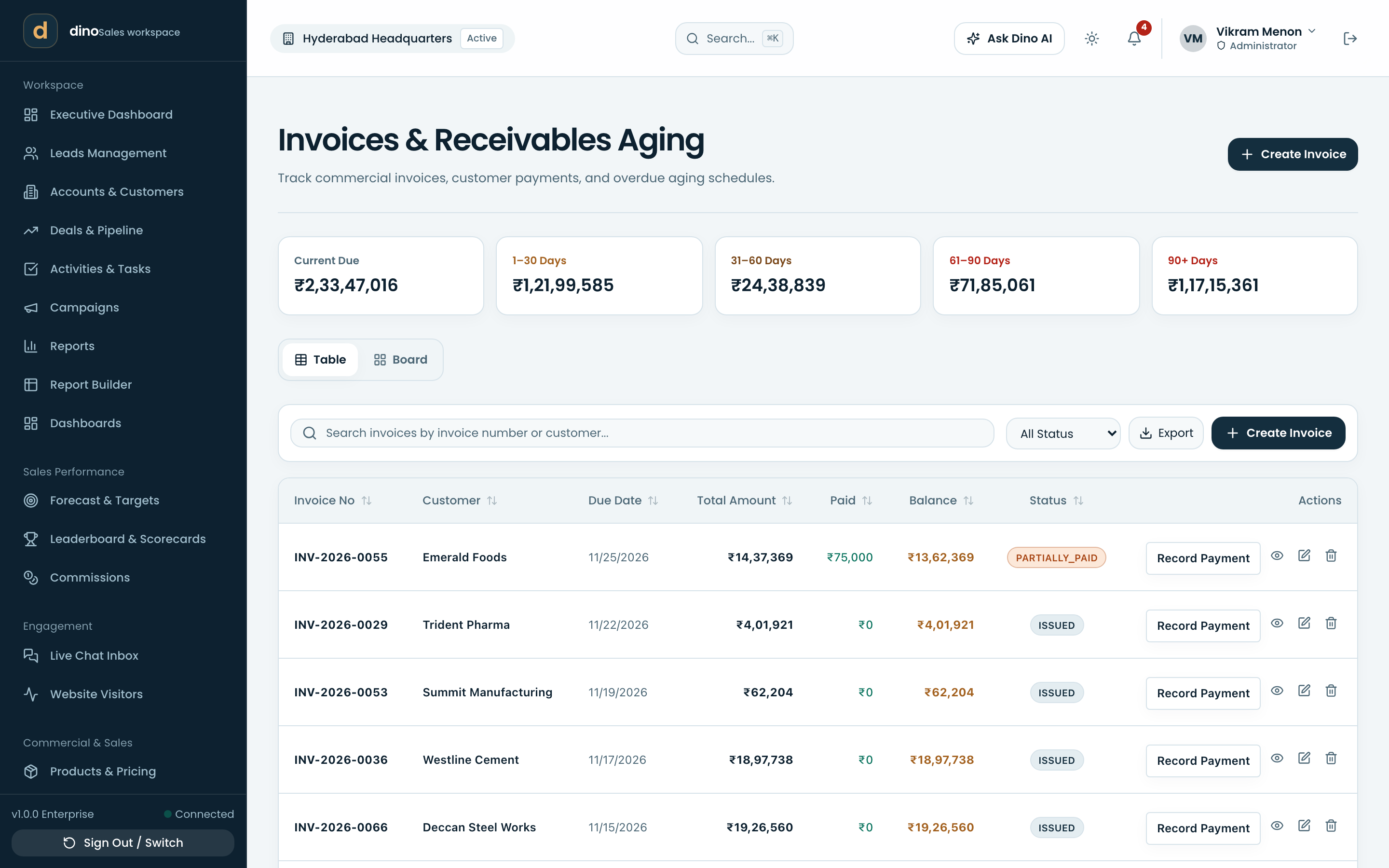This screenshot has height=868, width=1389.
Task: Go to Campaigns
Action: (x=123, y=308)
